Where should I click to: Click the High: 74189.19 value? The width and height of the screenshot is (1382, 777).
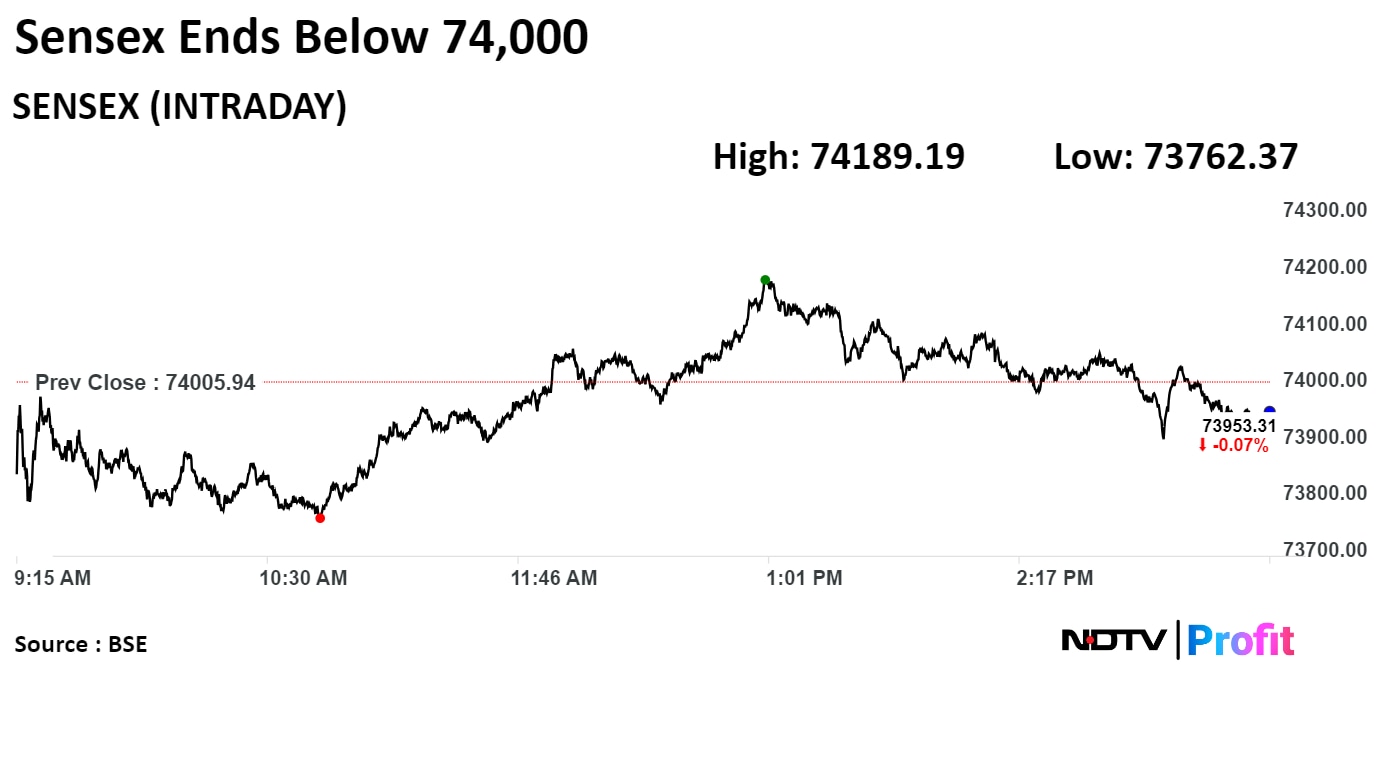click(838, 157)
